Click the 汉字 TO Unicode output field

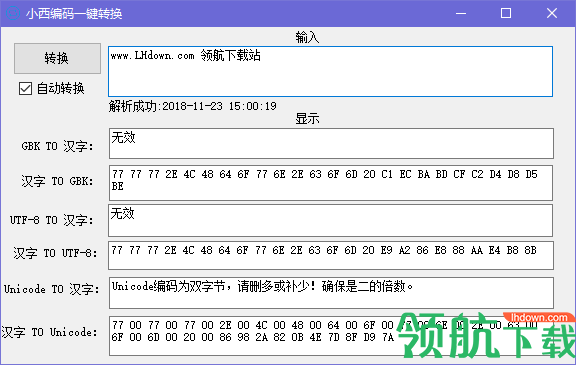(x=331, y=336)
